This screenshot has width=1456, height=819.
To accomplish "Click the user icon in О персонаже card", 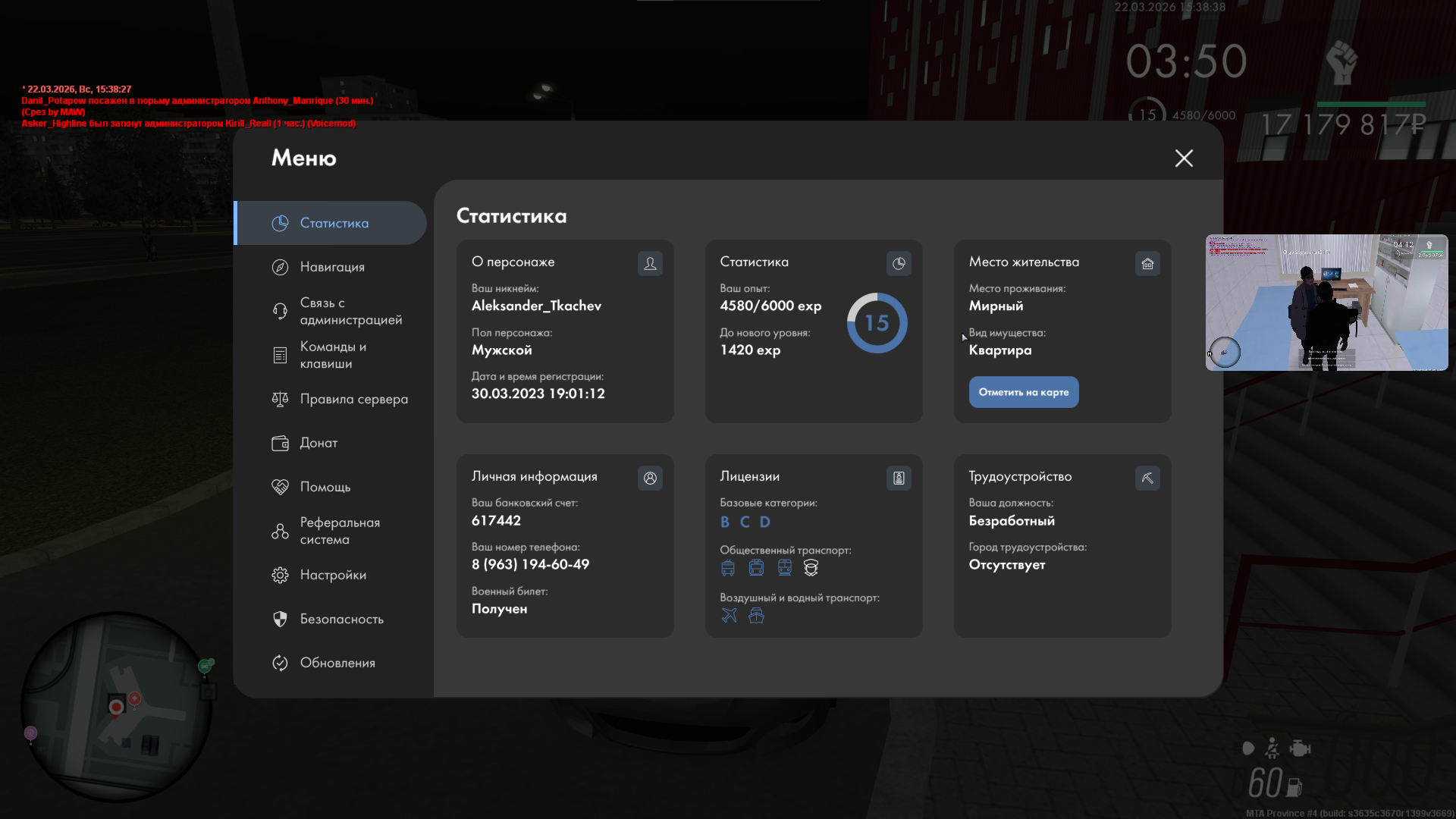I will [650, 263].
